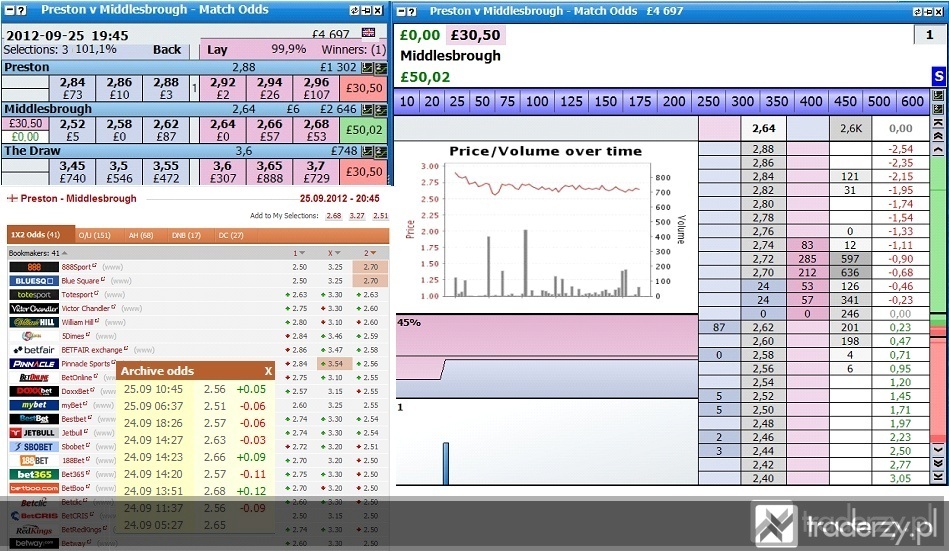Viewport: 949px width, 551px height.
Task: Open The Draw's price chart icon
Action: point(367,151)
